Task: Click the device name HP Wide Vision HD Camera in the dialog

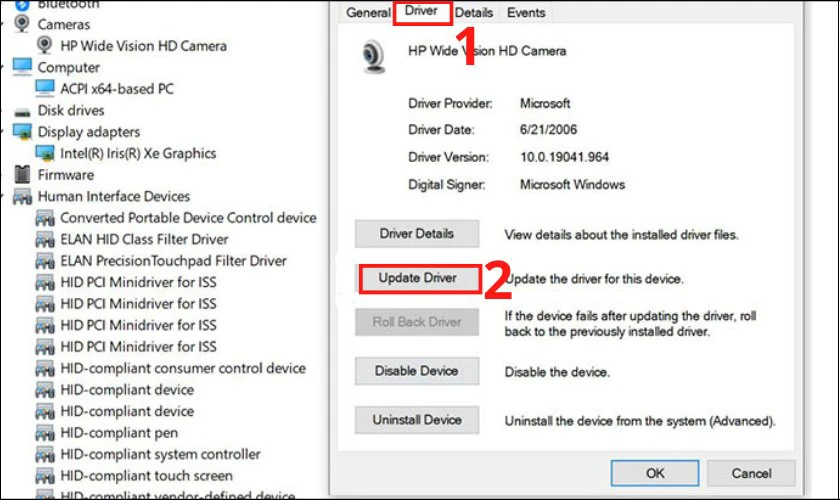Action: coord(487,51)
